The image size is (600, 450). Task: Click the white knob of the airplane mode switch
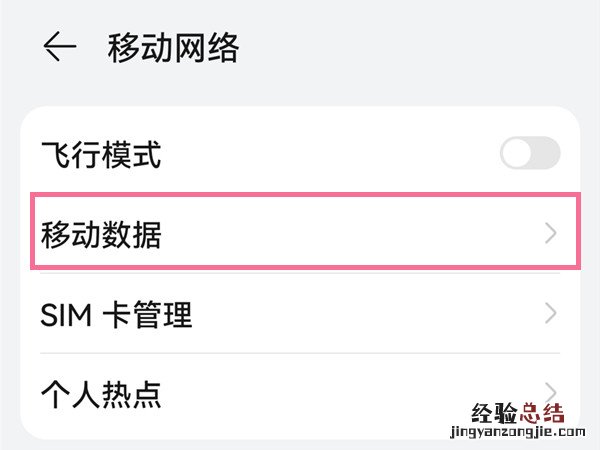517,154
